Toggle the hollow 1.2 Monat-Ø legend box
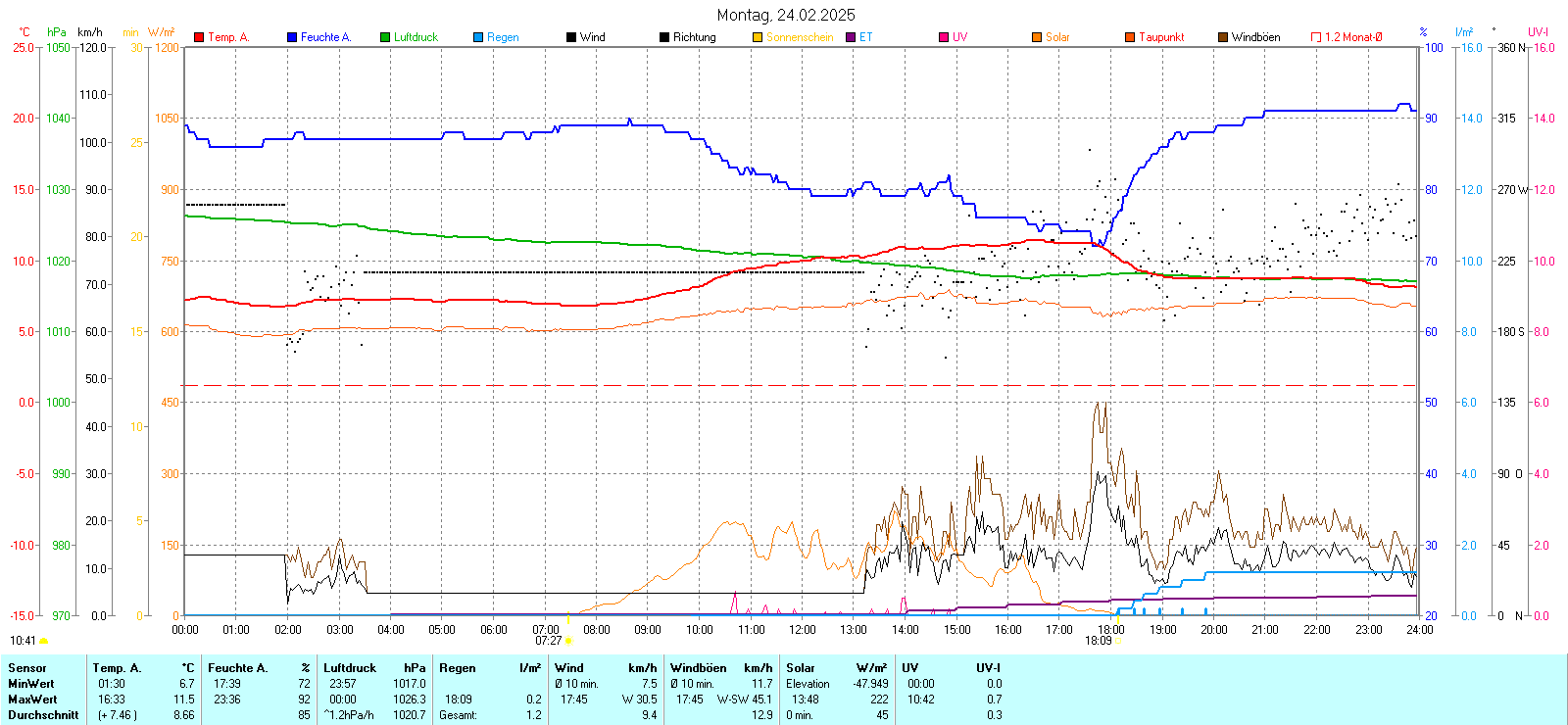The width and height of the screenshot is (1568, 725). [x=1316, y=37]
